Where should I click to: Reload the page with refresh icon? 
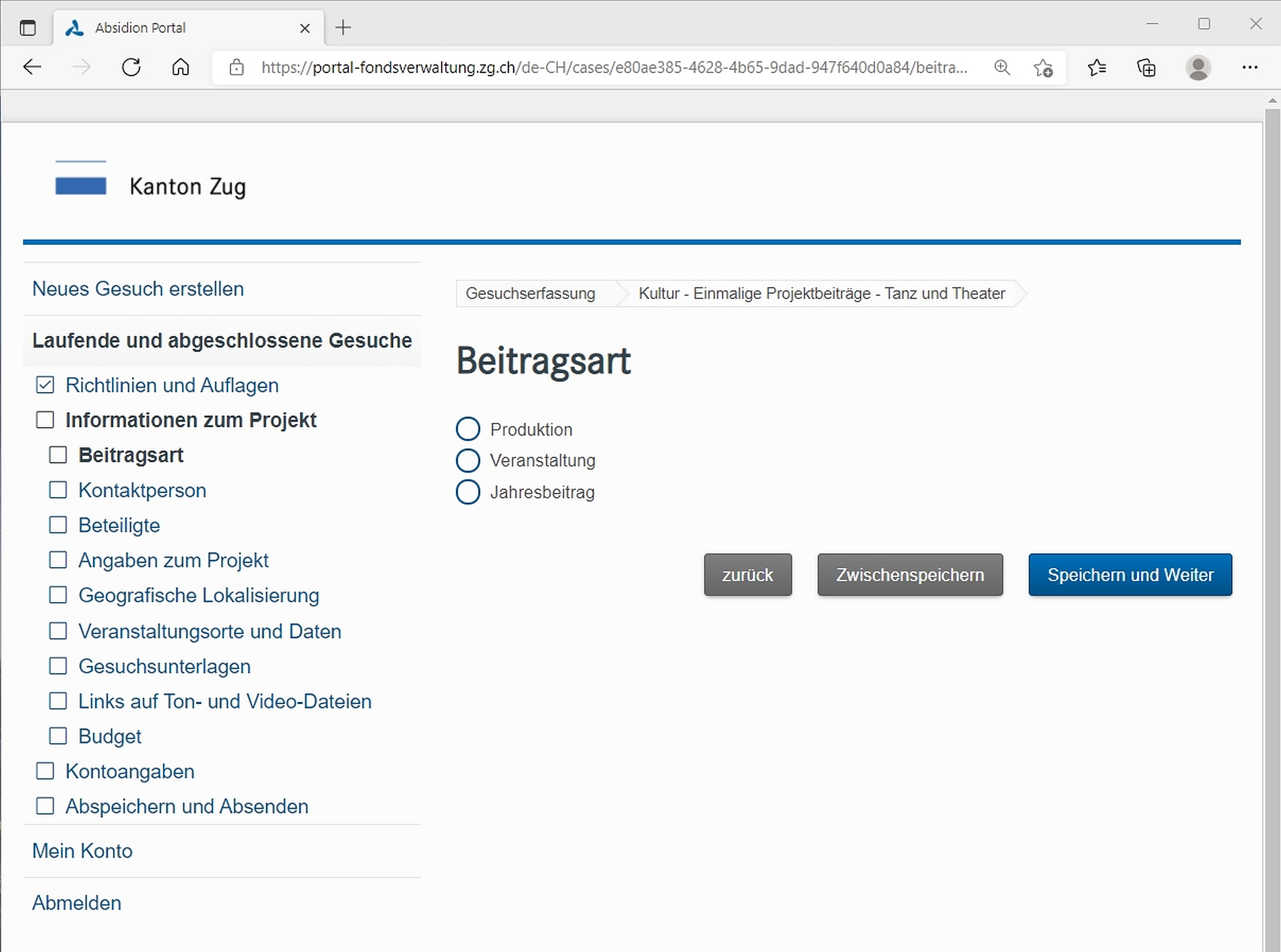(x=131, y=67)
